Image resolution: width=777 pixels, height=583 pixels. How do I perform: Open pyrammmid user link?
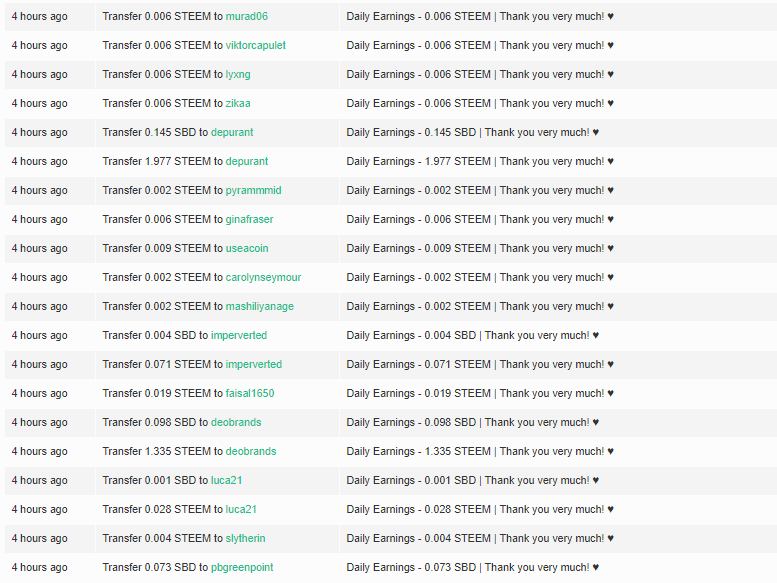[x=253, y=190]
